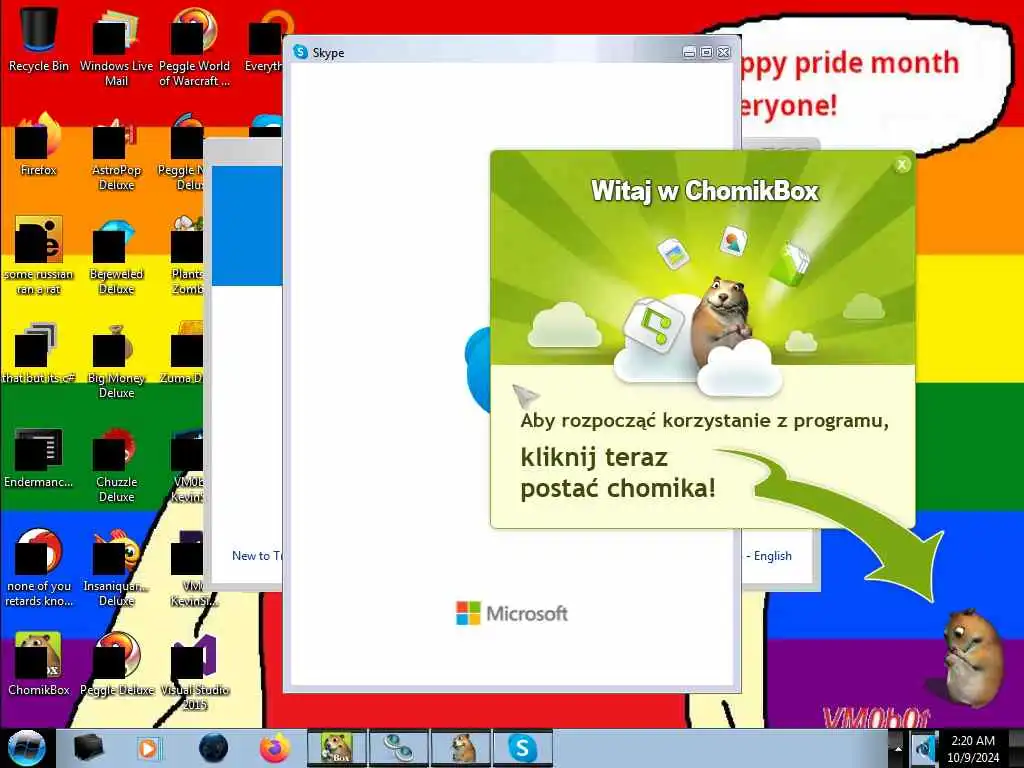Launch Big Money Deluxe shortcut
This screenshot has width=1024, height=768.
click(x=116, y=360)
